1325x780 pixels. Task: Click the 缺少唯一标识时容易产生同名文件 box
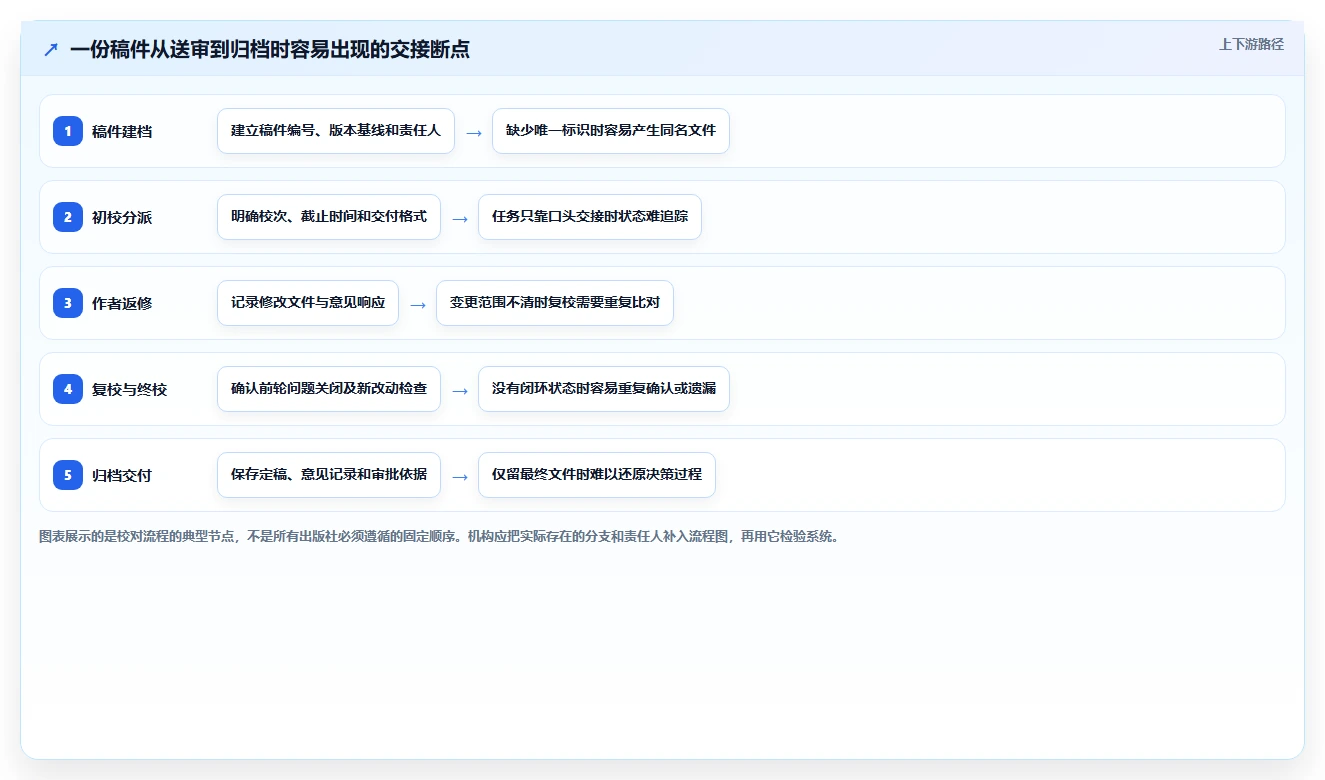coord(611,131)
